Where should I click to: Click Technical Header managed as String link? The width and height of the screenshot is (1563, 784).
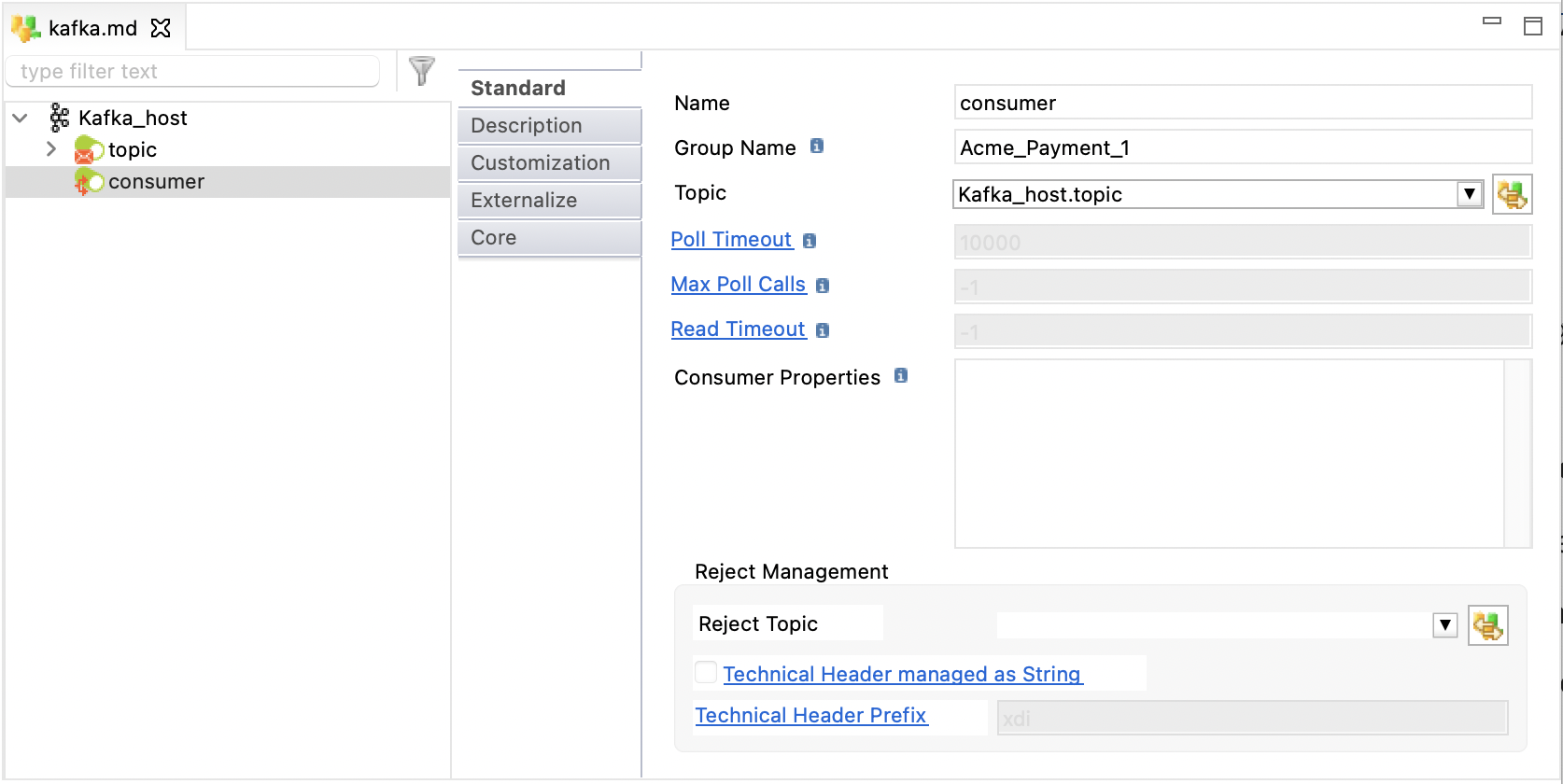902,674
